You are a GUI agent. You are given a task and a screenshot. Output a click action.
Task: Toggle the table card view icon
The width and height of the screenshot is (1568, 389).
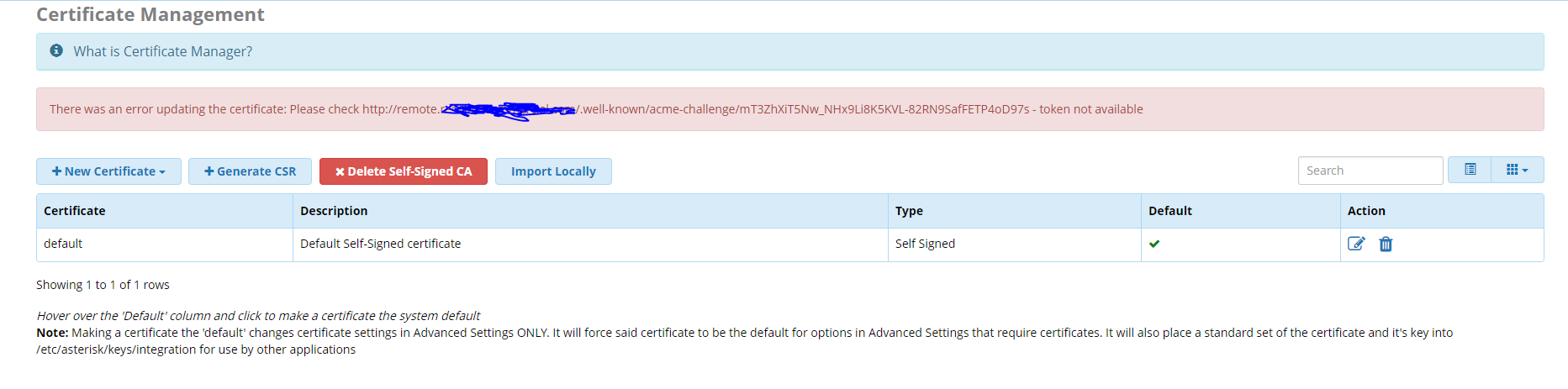click(x=1470, y=170)
